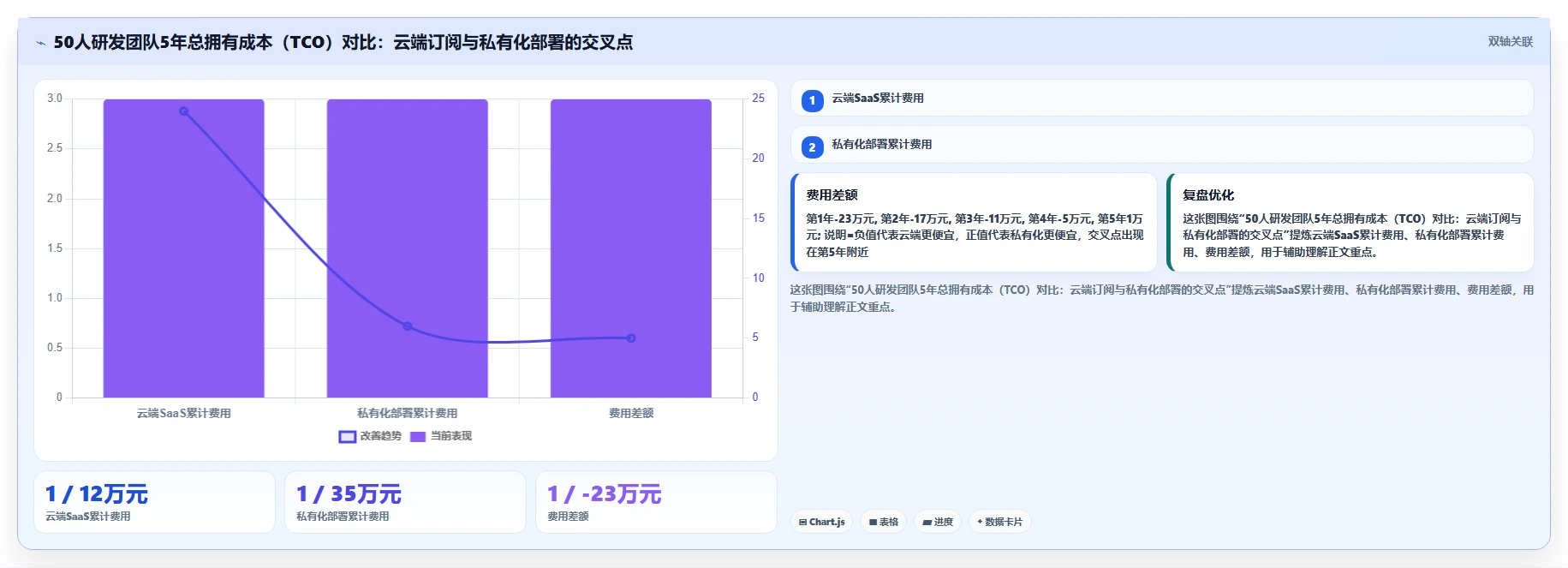This screenshot has width=1568, height=568.
Task: Select the 进度 tag
Action: [x=937, y=522]
